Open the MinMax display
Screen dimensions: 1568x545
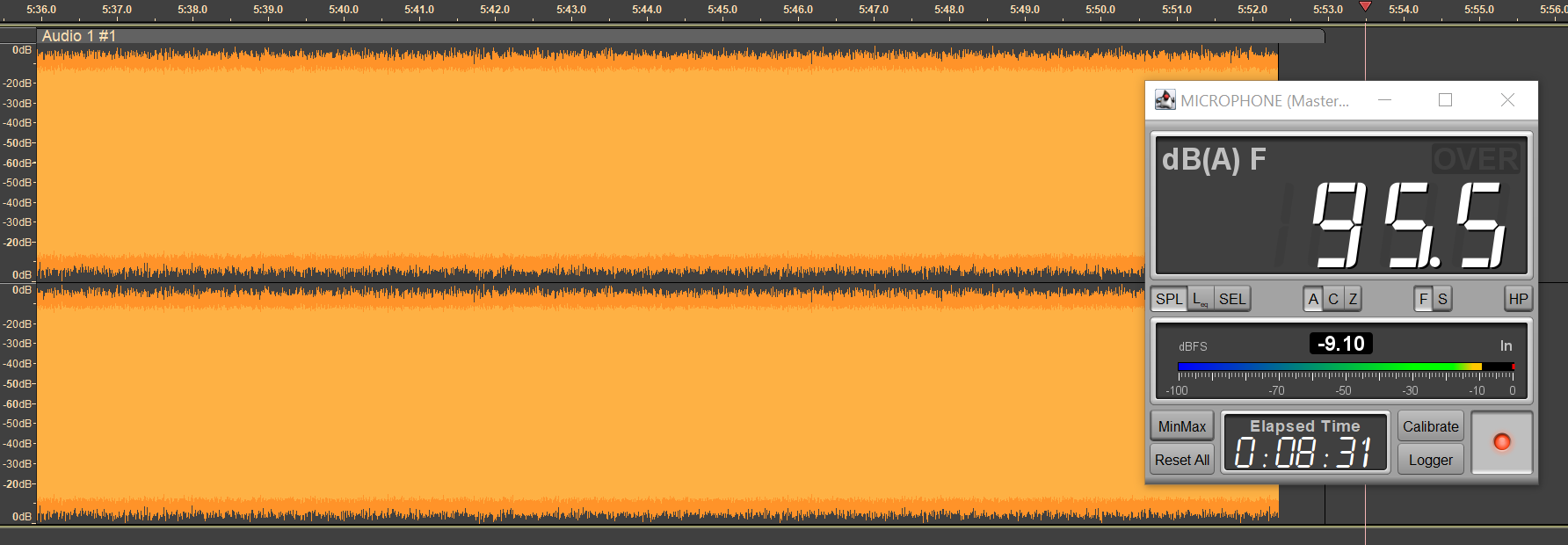click(x=1182, y=426)
